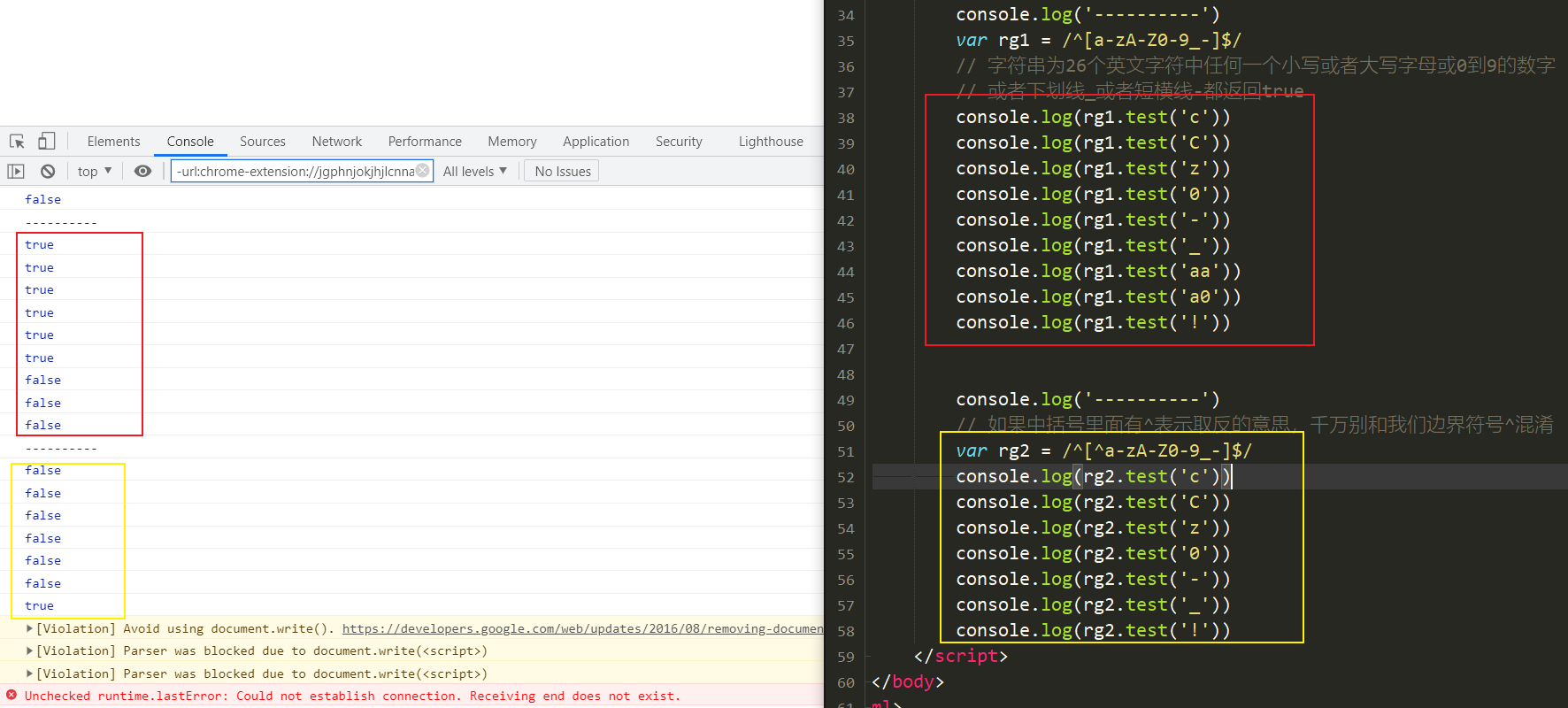Open the Memory tab
This screenshot has width=1568, height=708.
point(512,142)
